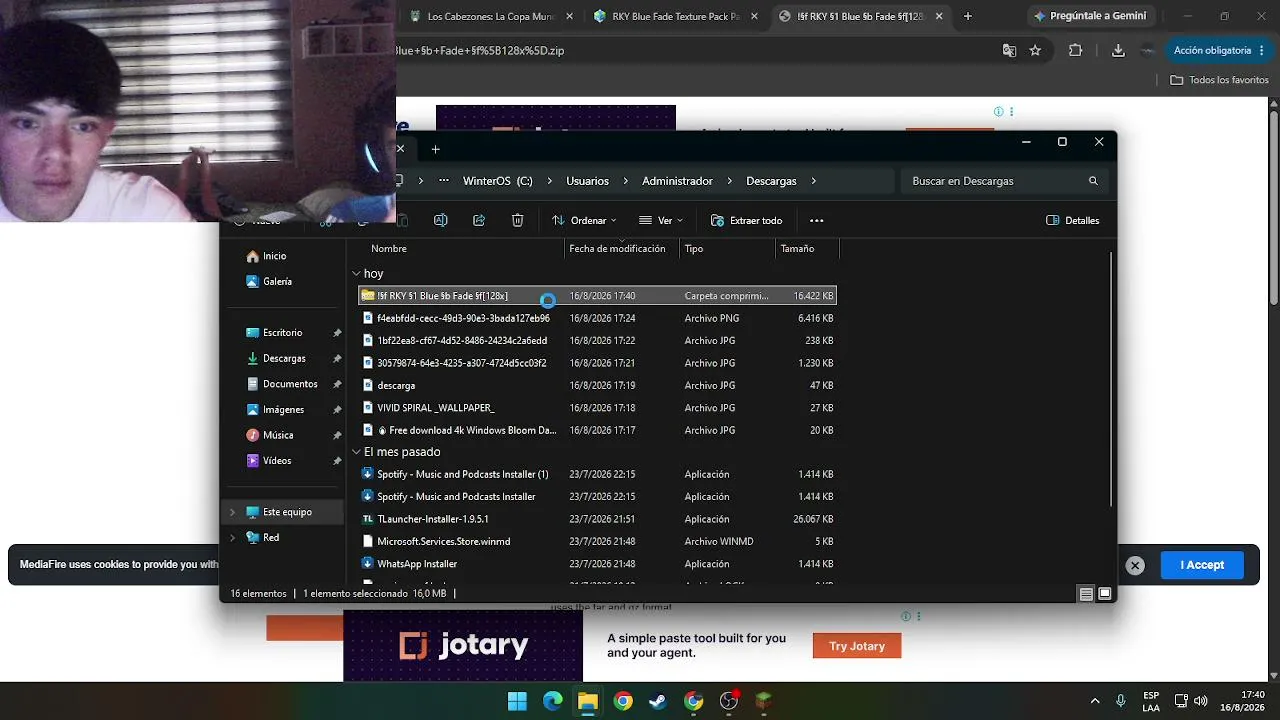This screenshot has height=720, width=1280.
Task: Open the chevron after Usuarios in address bar
Action: (x=626, y=181)
